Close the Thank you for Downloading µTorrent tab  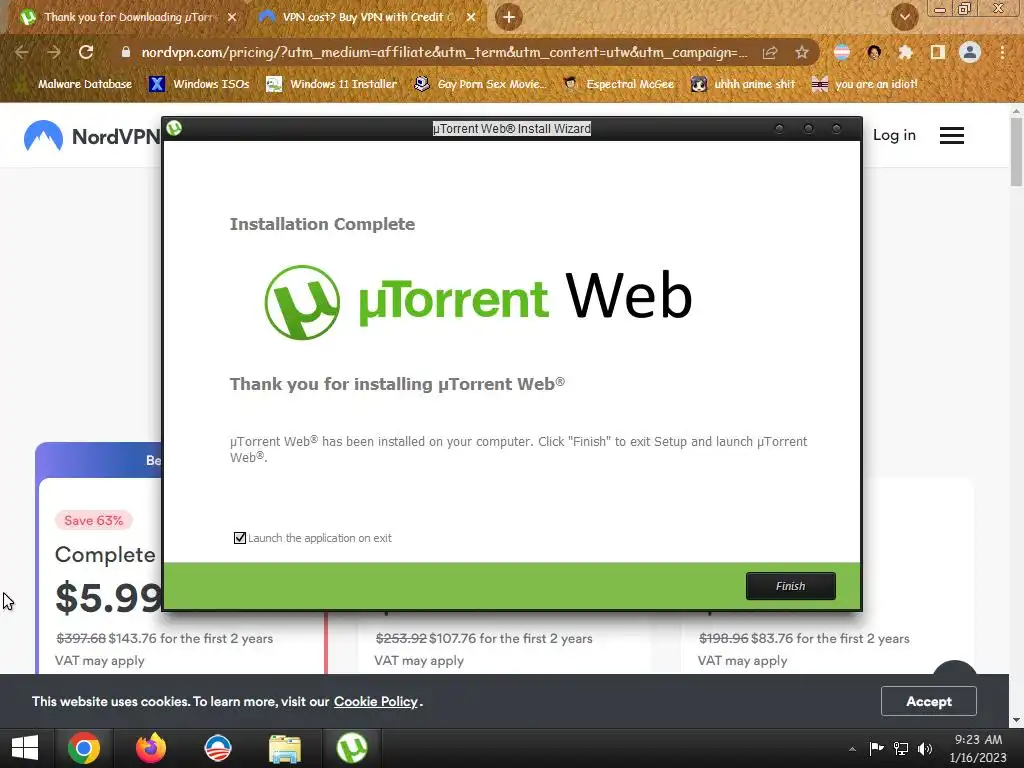[232, 17]
